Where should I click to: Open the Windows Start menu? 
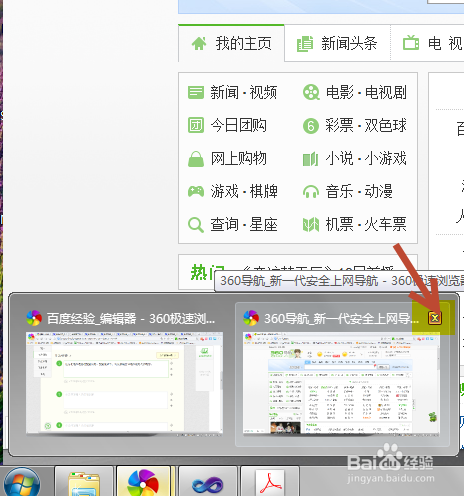(x=22, y=482)
